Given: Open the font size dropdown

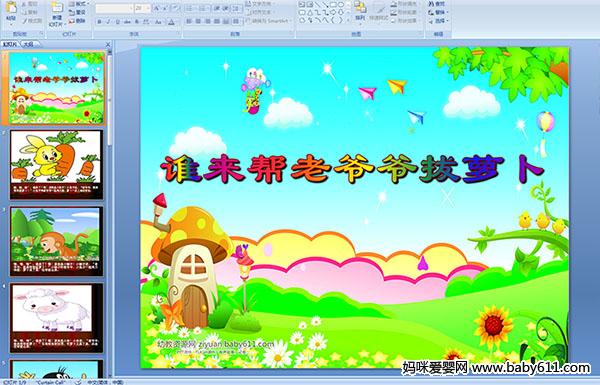Looking at the screenshot, I should tap(148, 8).
